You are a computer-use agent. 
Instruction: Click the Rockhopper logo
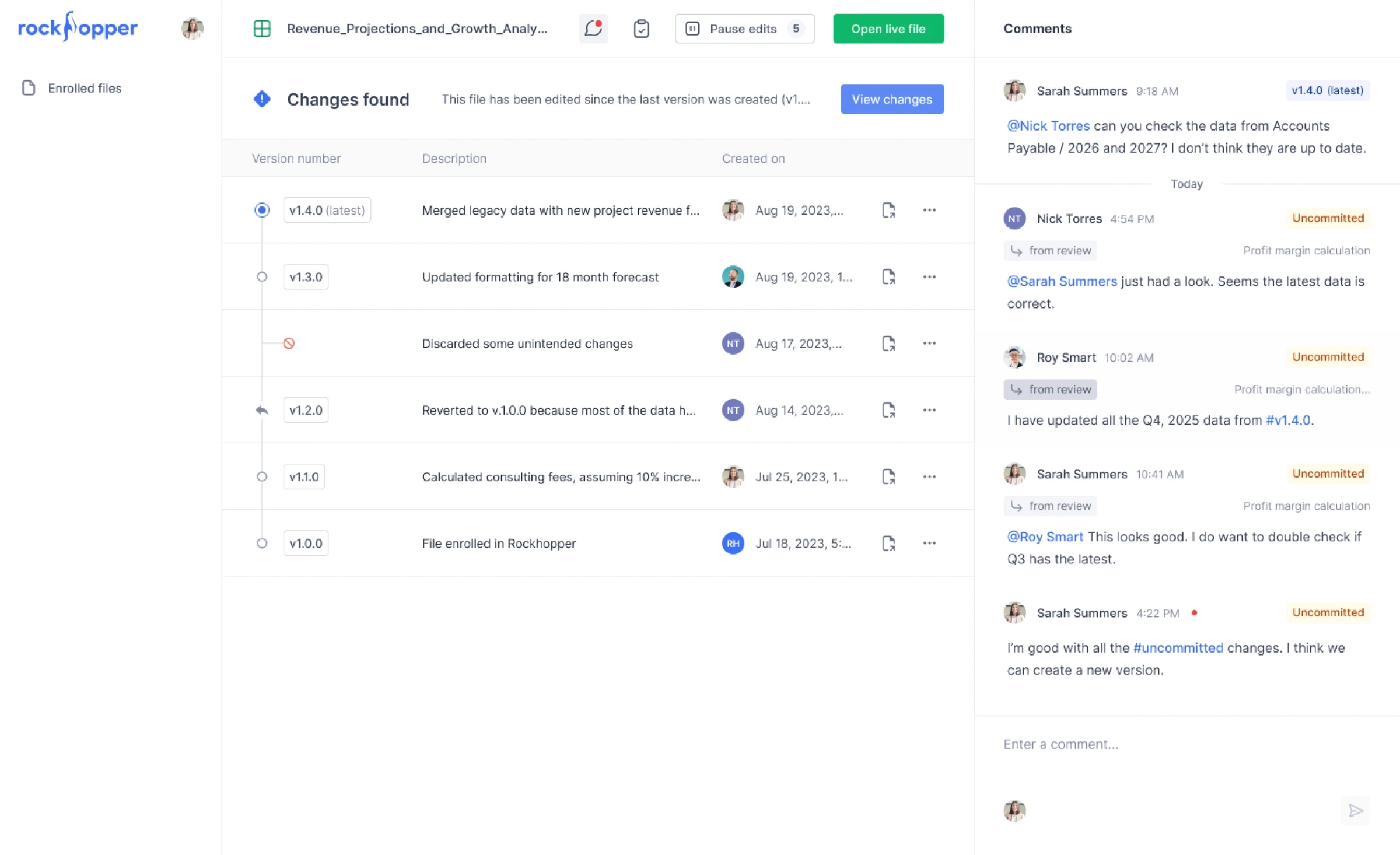pyautogui.click(x=78, y=27)
